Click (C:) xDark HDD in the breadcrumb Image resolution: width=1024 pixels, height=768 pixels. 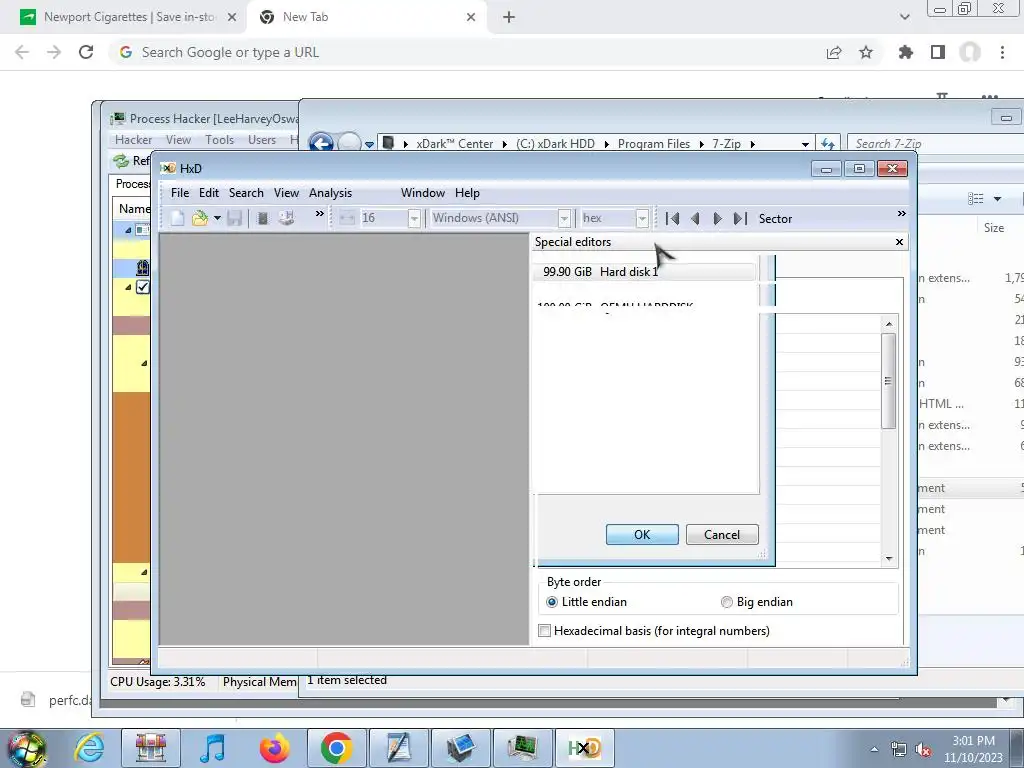point(555,144)
